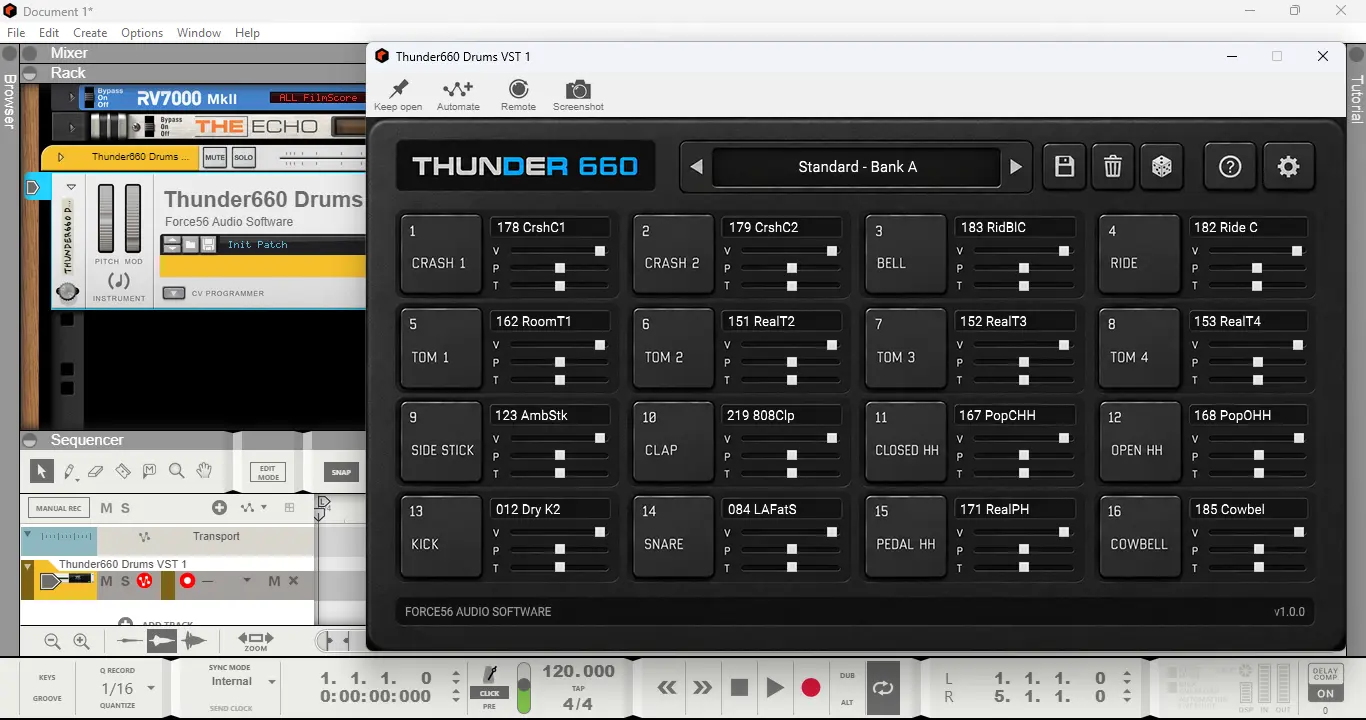Open the Window menu
This screenshot has width=1366, height=720.
199,33
